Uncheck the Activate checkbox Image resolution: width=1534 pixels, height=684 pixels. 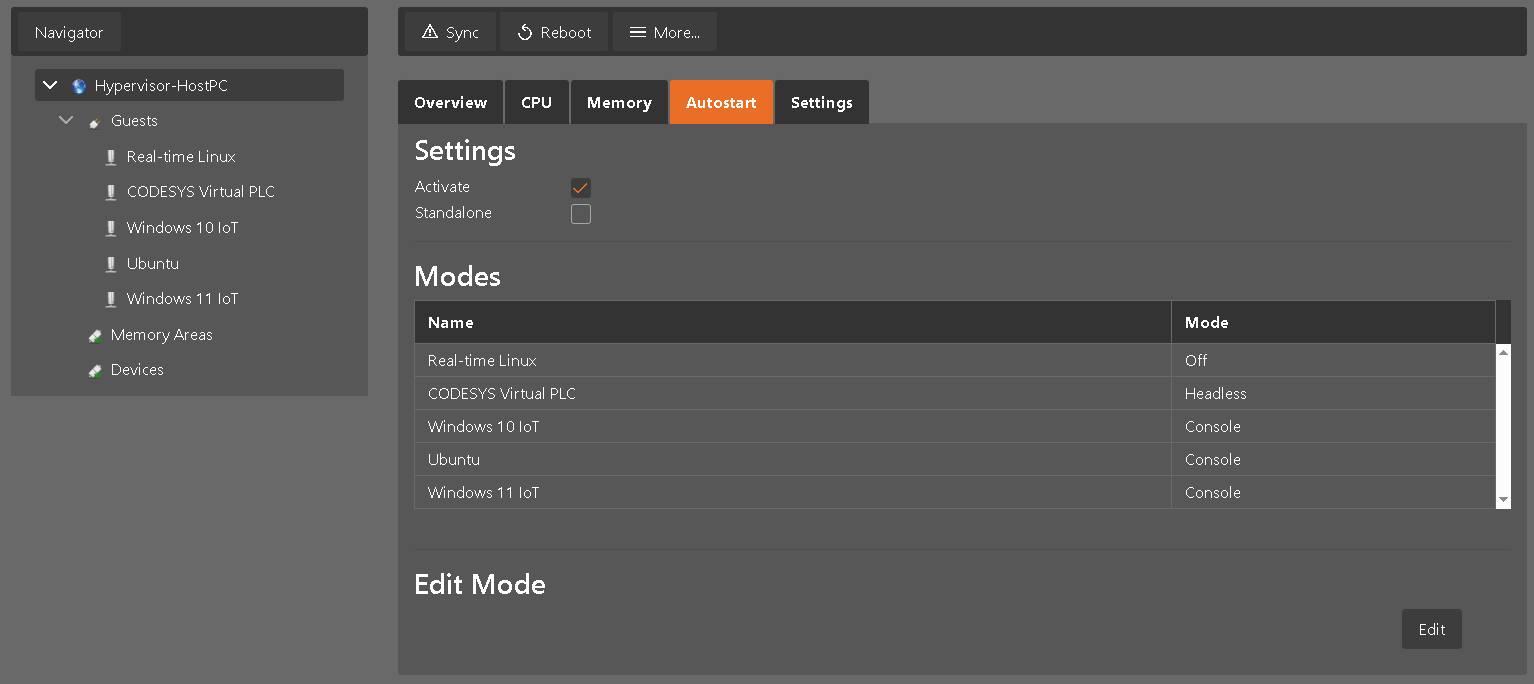click(580, 187)
